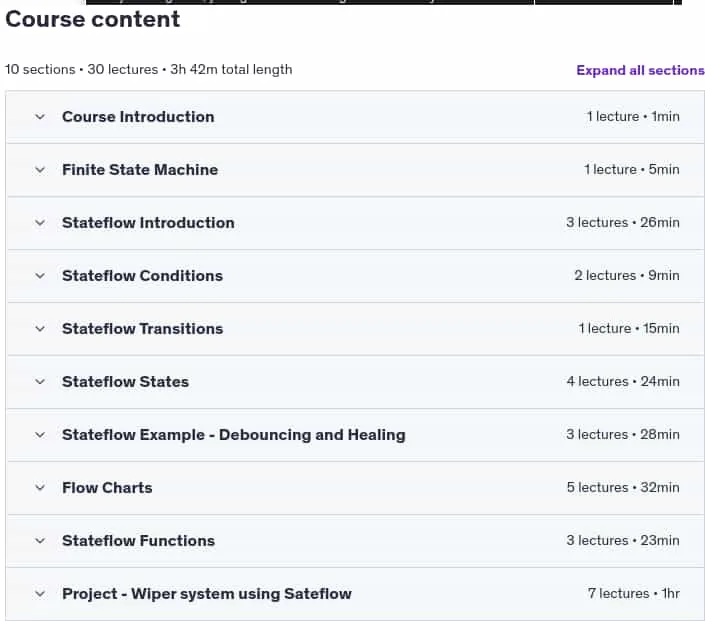Expand Stateflow Functions chevron arrow
Viewport: 705px width, 621px height.
[40, 541]
